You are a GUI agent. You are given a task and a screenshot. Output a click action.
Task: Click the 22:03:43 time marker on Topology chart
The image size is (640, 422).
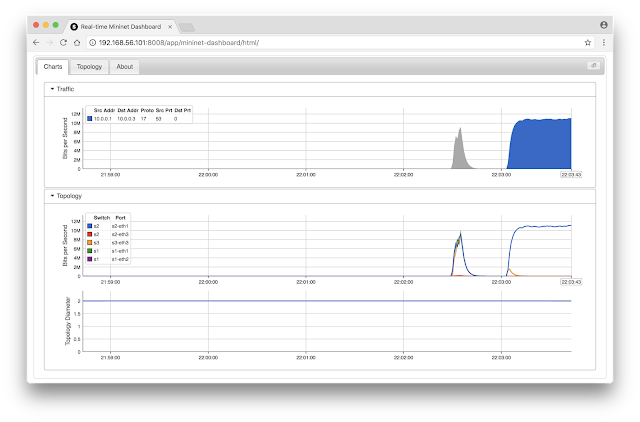coord(571,282)
